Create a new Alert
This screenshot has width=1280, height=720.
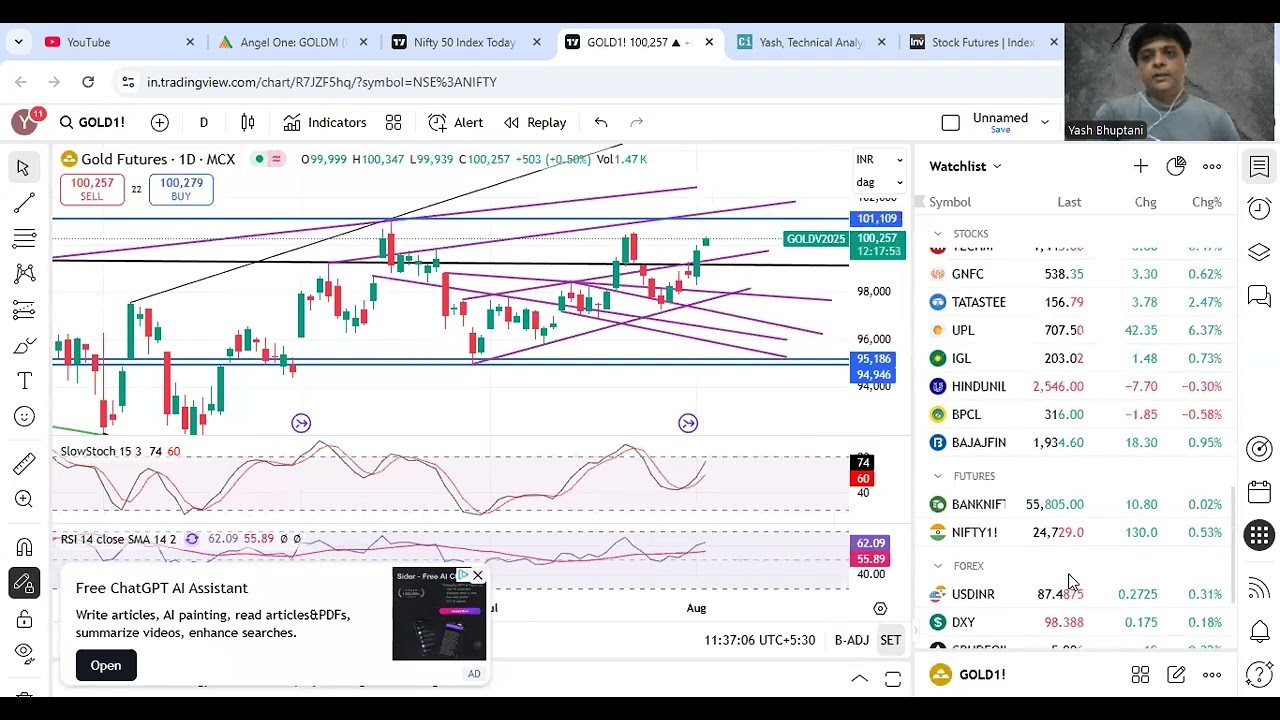[456, 122]
